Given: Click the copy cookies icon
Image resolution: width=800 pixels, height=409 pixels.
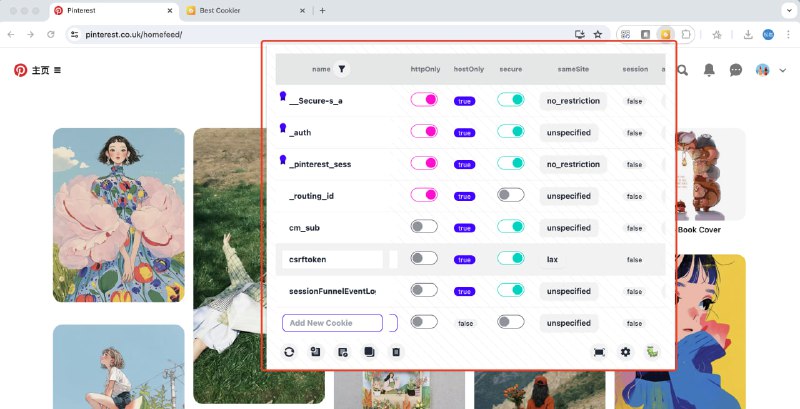Looking at the screenshot, I should pos(369,352).
